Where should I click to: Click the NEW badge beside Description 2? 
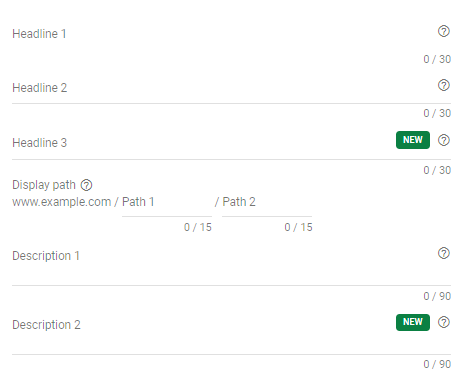coord(413,322)
